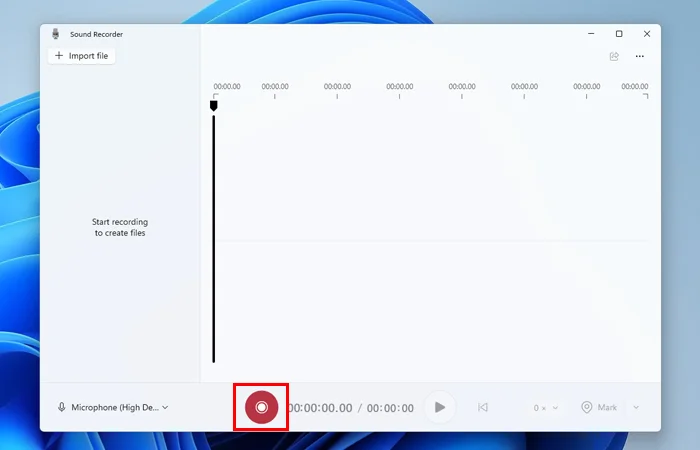700x450 pixels.
Task: Click the playhead marker on the timeline
Action: click(x=213, y=105)
